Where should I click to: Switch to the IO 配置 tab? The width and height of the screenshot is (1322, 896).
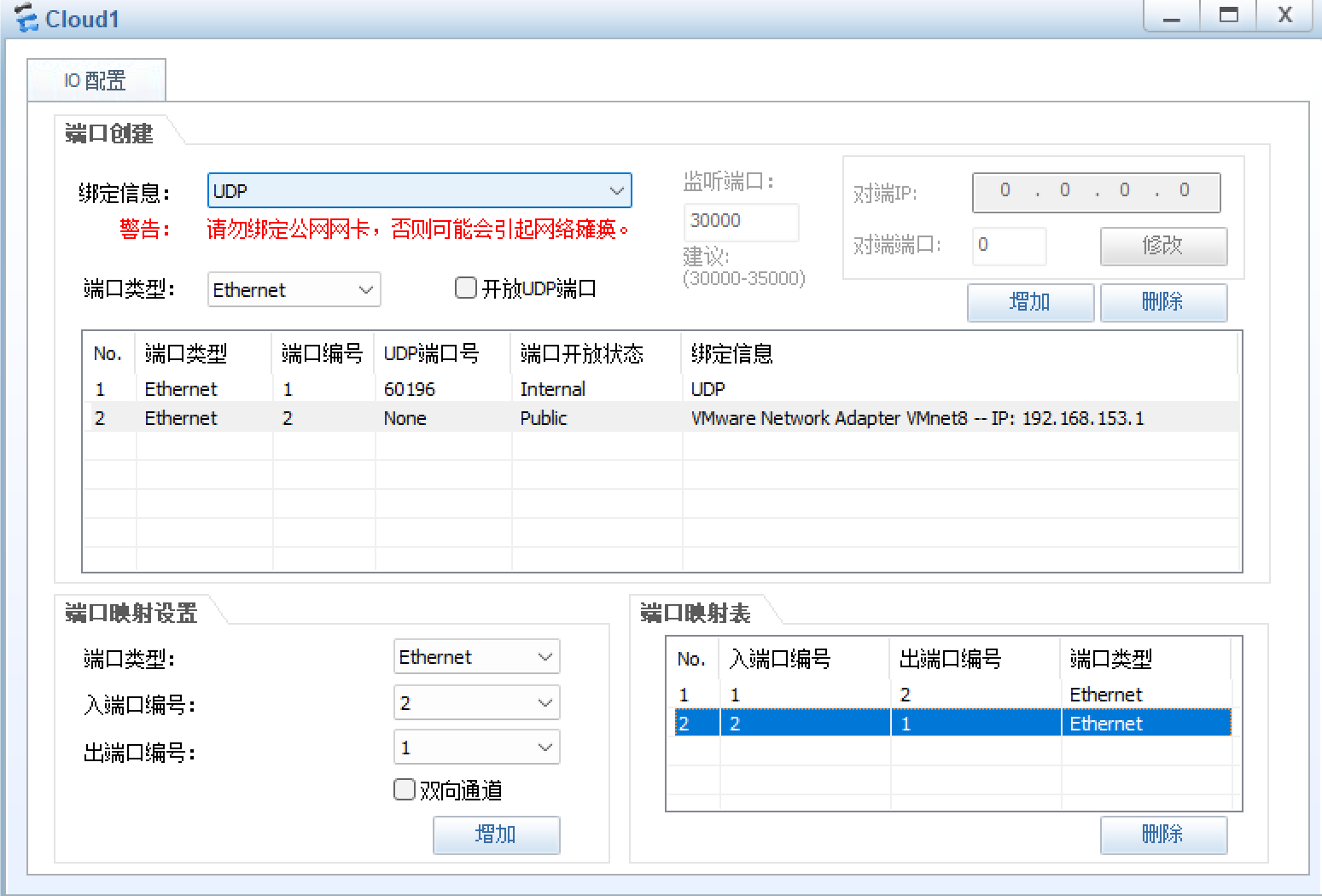[x=96, y=79]
